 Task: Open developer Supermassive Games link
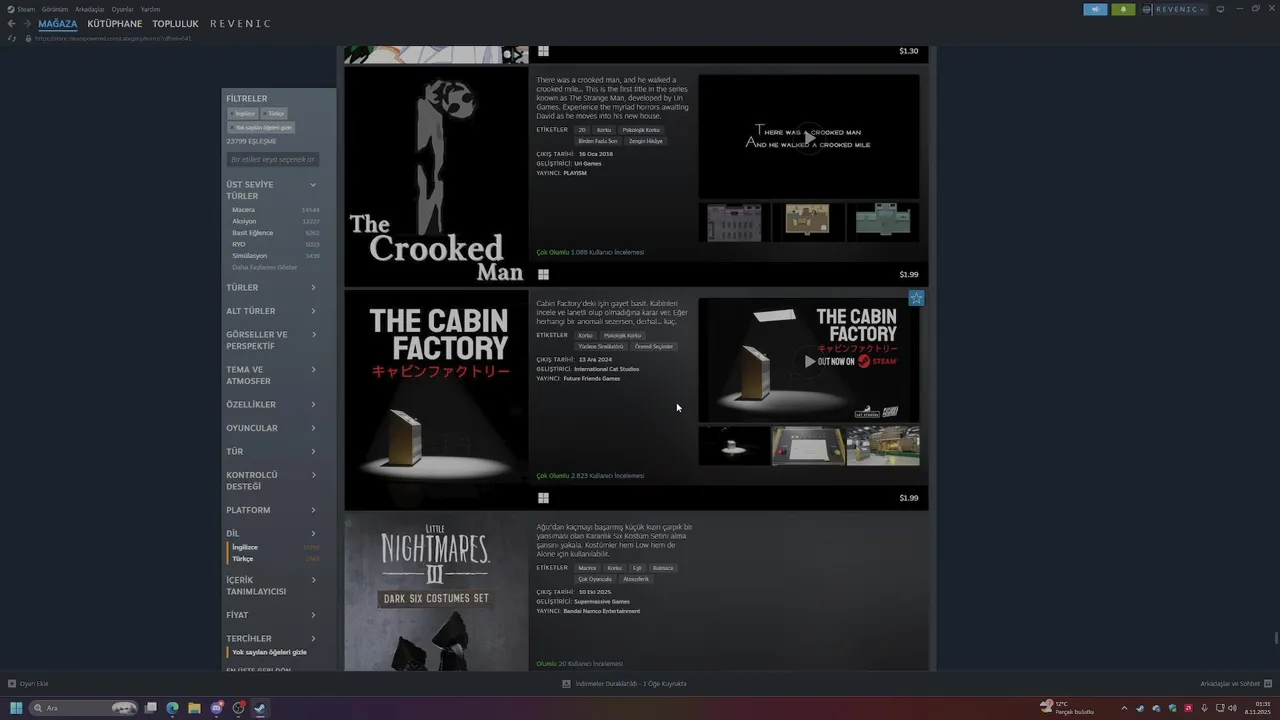[602, 602]
